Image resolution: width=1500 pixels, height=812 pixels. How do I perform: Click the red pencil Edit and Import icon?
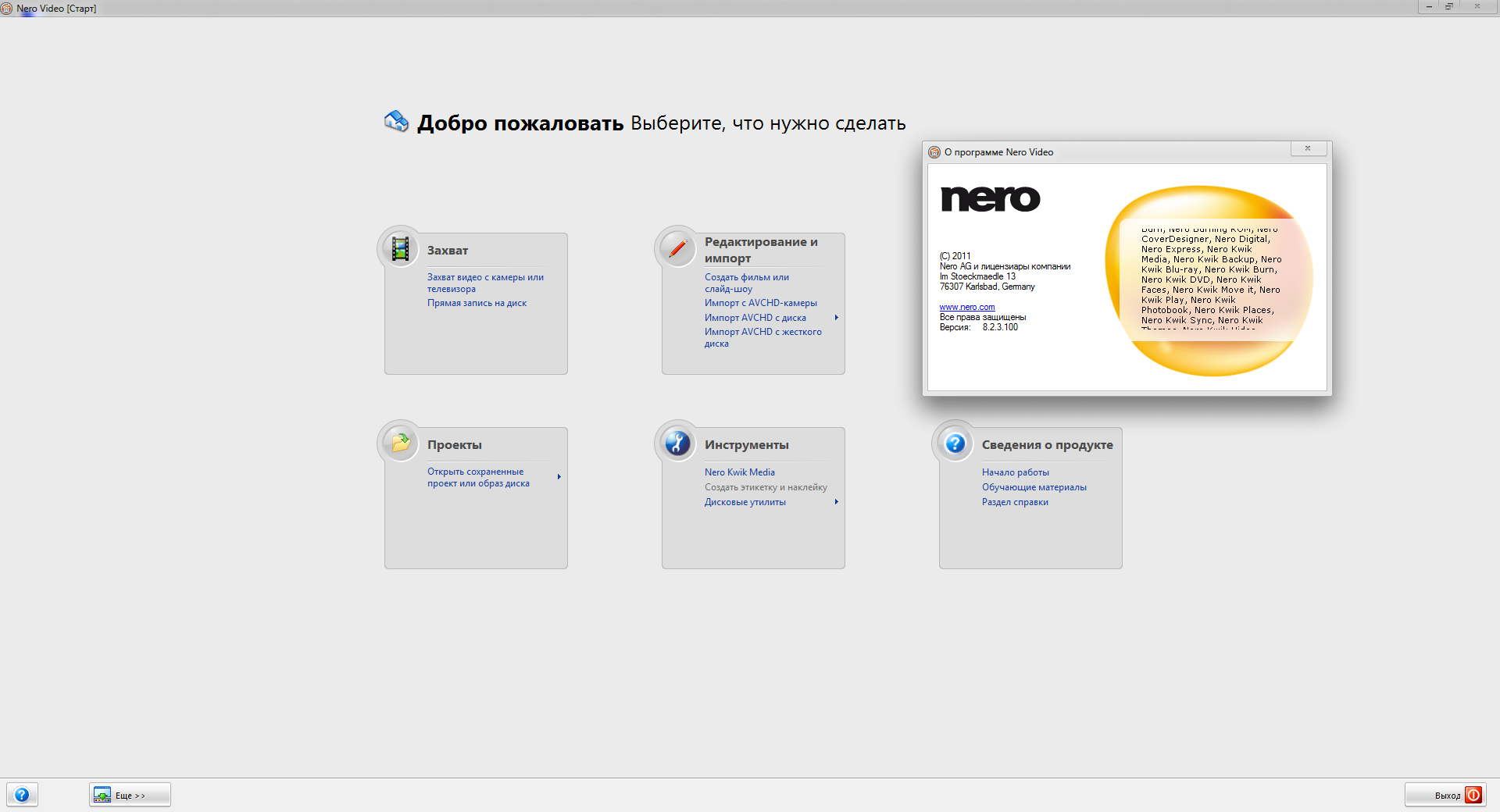pos(677,249)
